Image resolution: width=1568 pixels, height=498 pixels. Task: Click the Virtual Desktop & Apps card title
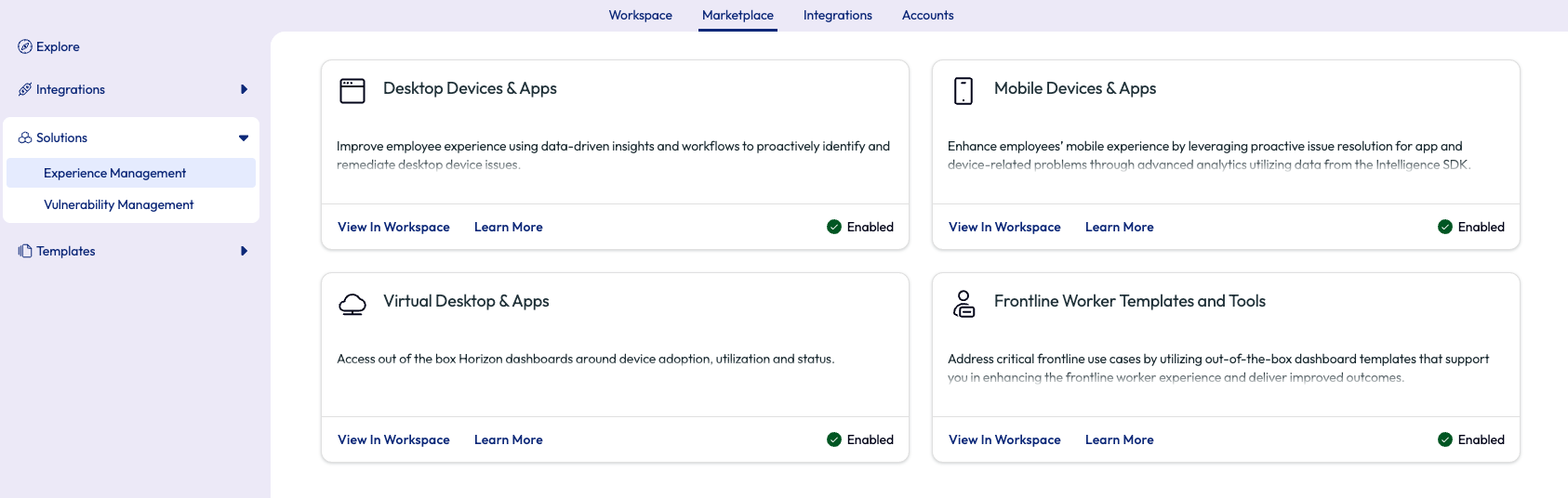click(466, 301)
